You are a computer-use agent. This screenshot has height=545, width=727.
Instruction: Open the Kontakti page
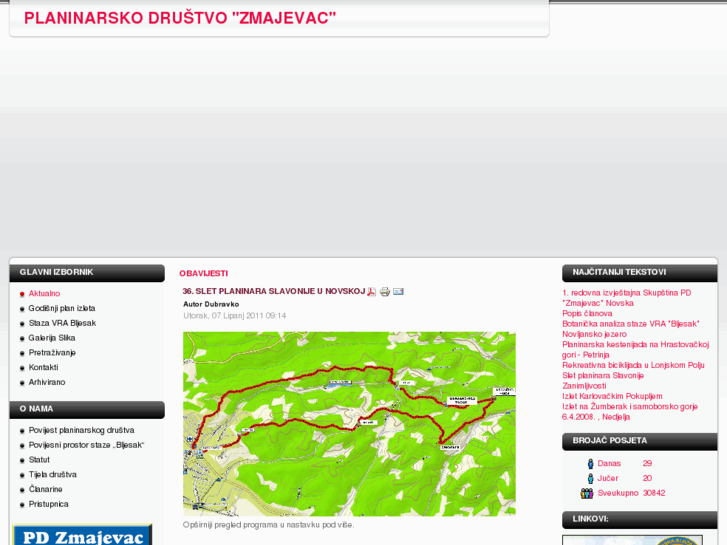[44, 367]
